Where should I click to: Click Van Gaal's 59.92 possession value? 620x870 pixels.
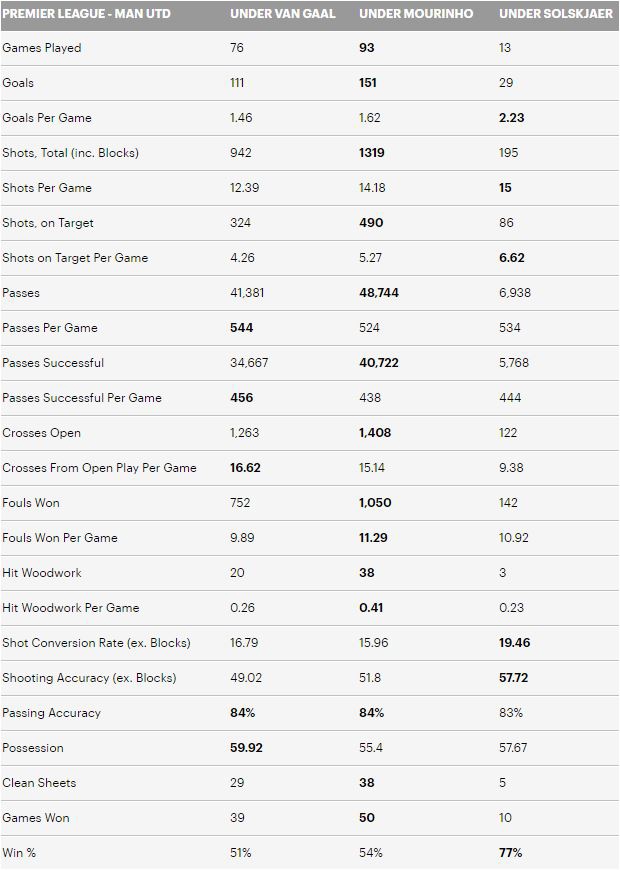[x=246, y=748]
